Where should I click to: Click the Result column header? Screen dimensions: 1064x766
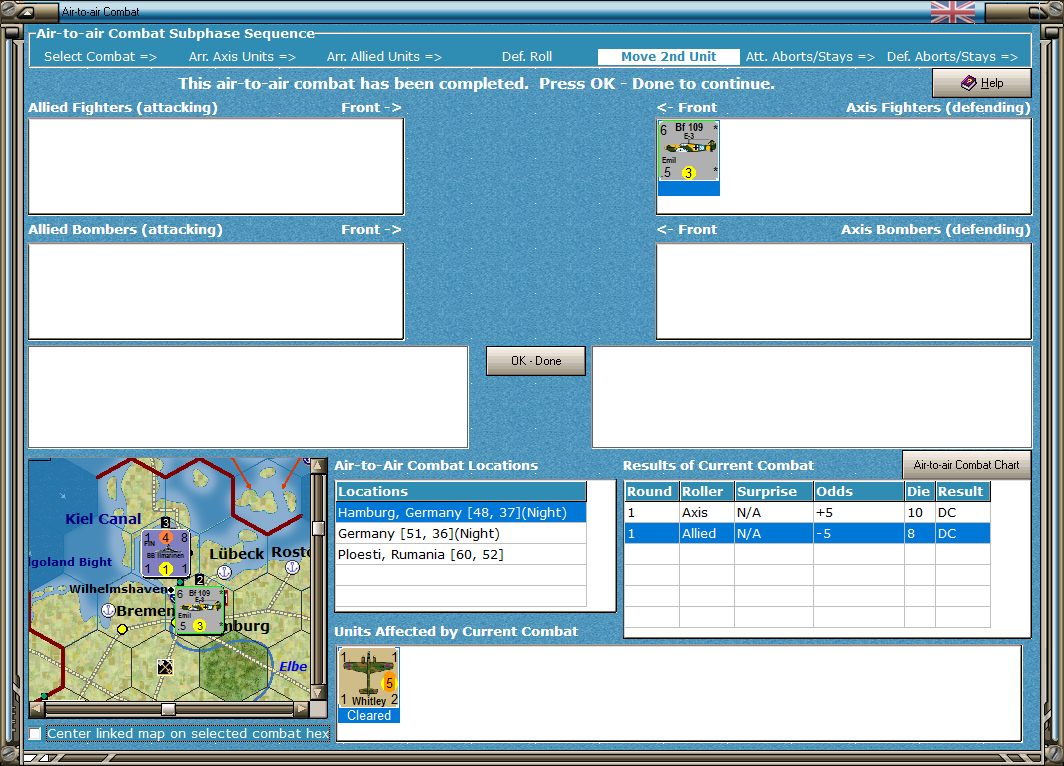point(963,491)
